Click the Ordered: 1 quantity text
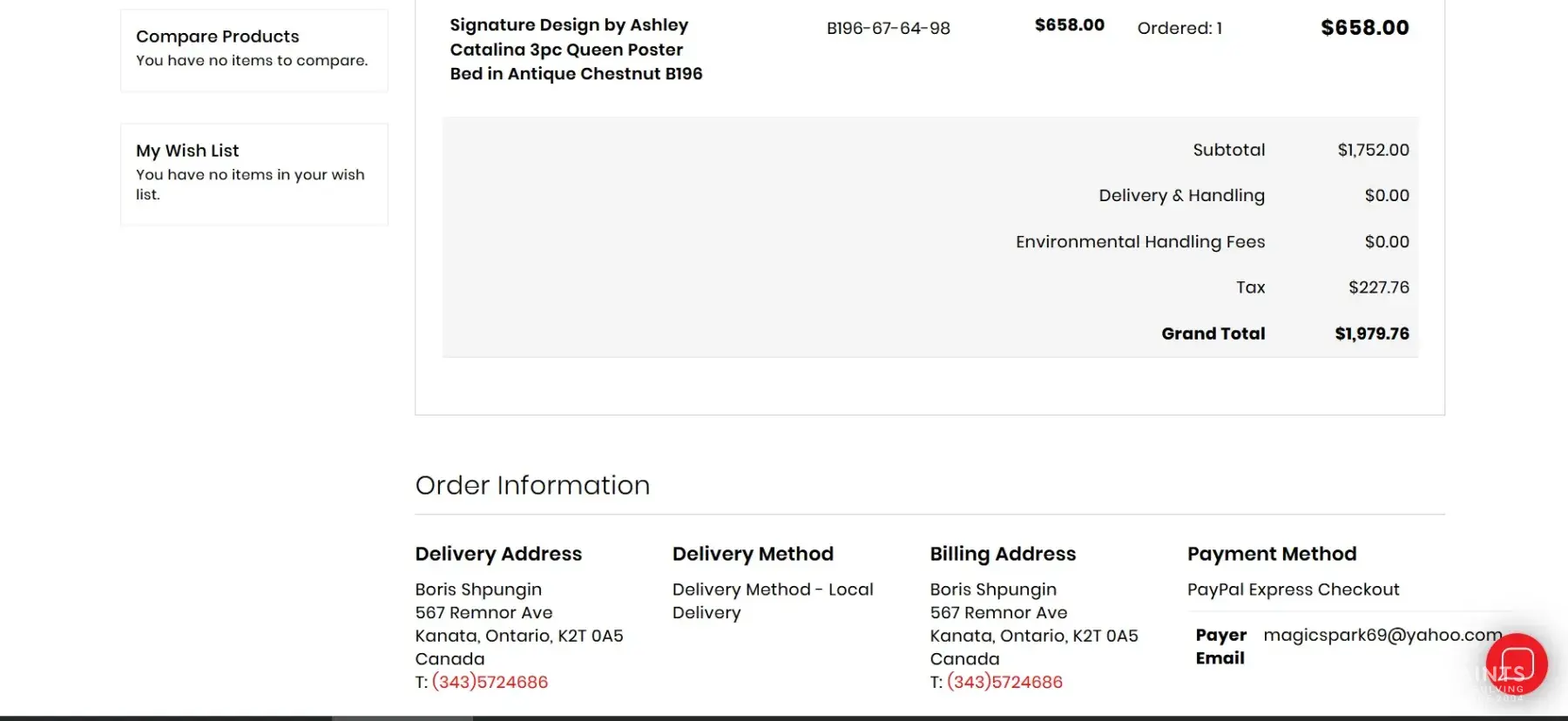The image size is (1568, 721). point(1179,28)
